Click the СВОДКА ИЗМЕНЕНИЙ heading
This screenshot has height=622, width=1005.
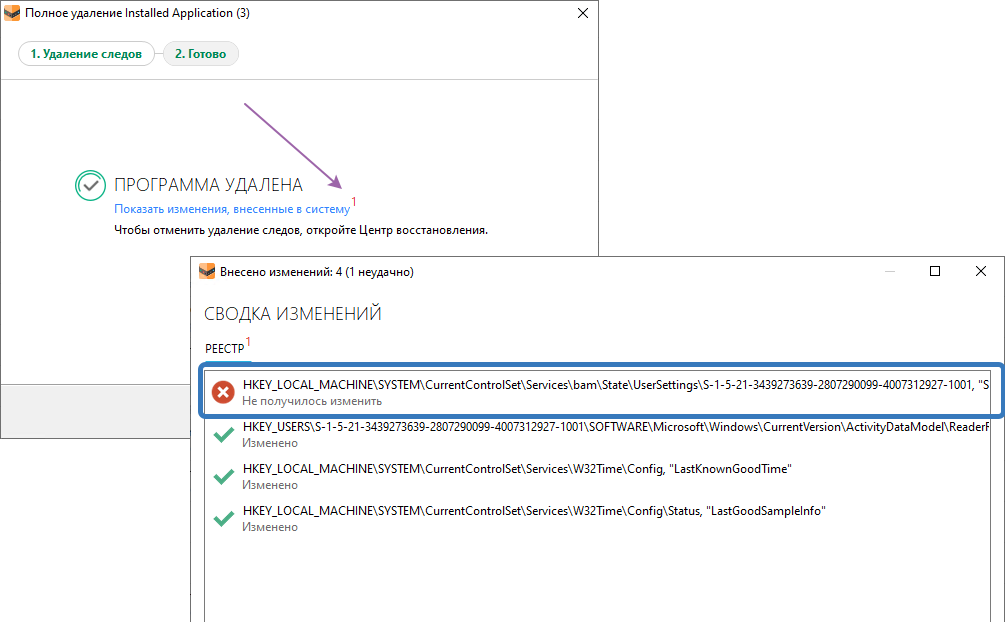293,314
